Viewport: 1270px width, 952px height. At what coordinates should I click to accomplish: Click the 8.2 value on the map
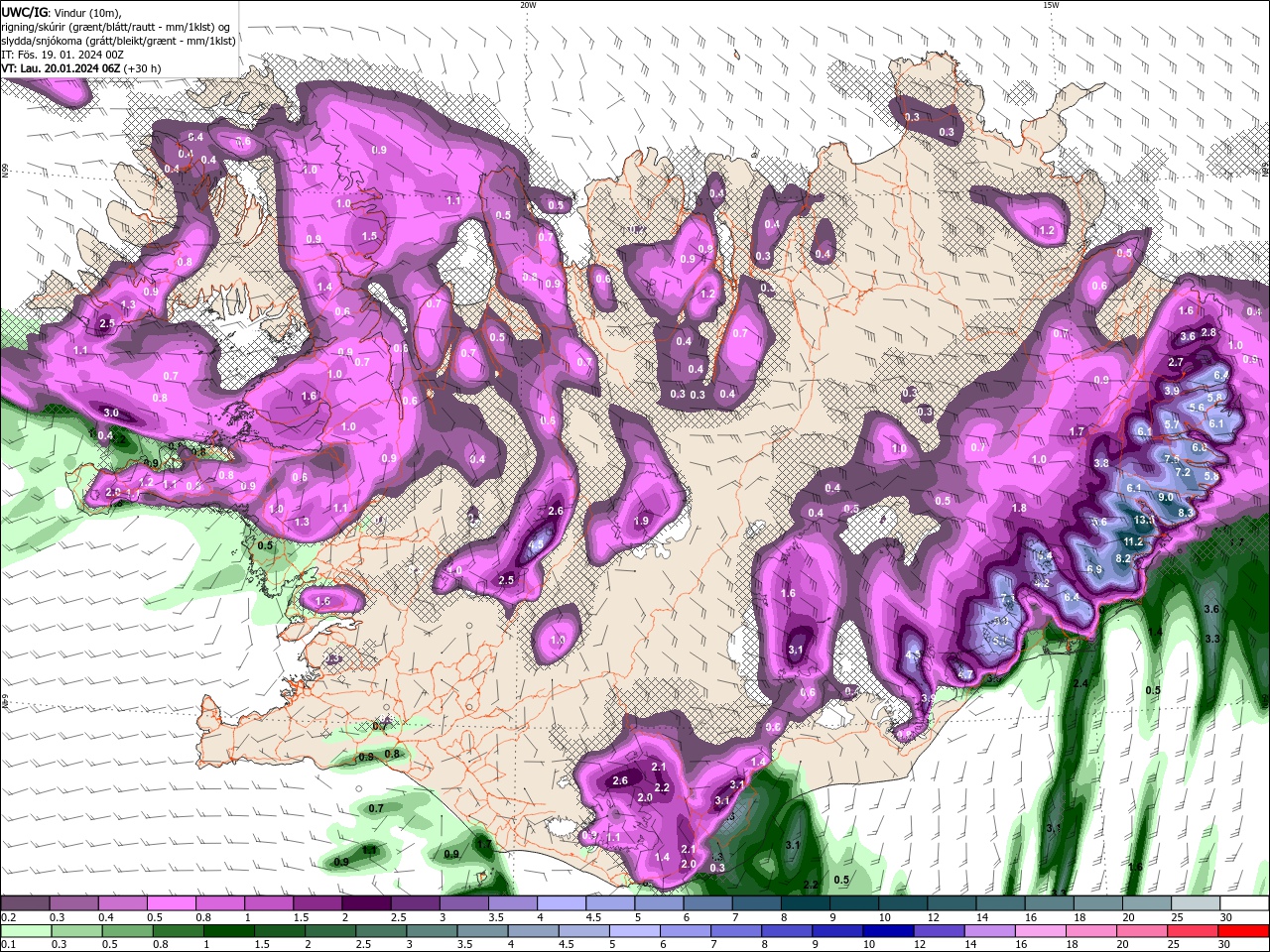tap(1123, 558)
